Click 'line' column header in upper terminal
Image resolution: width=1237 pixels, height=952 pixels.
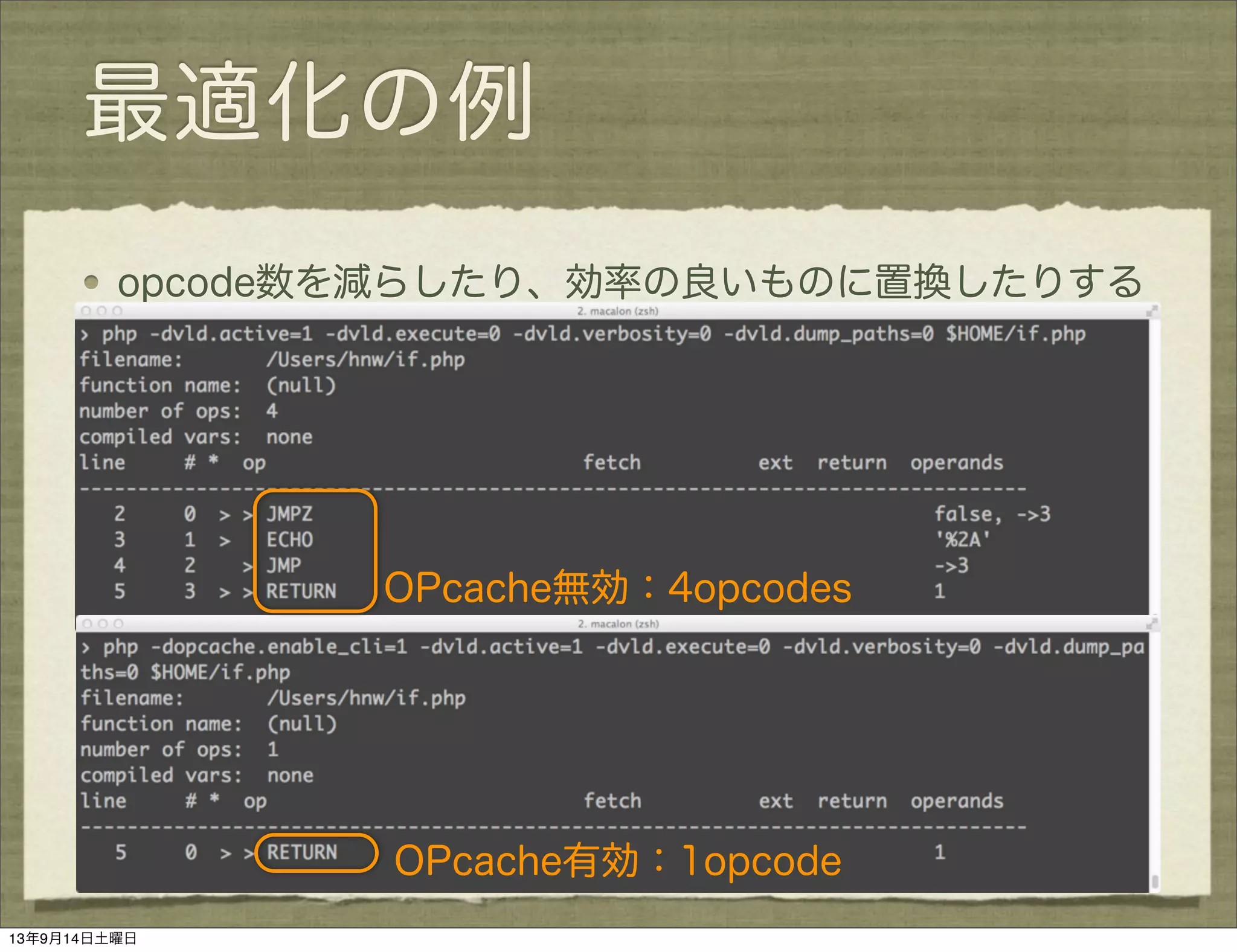coord(103,462)
